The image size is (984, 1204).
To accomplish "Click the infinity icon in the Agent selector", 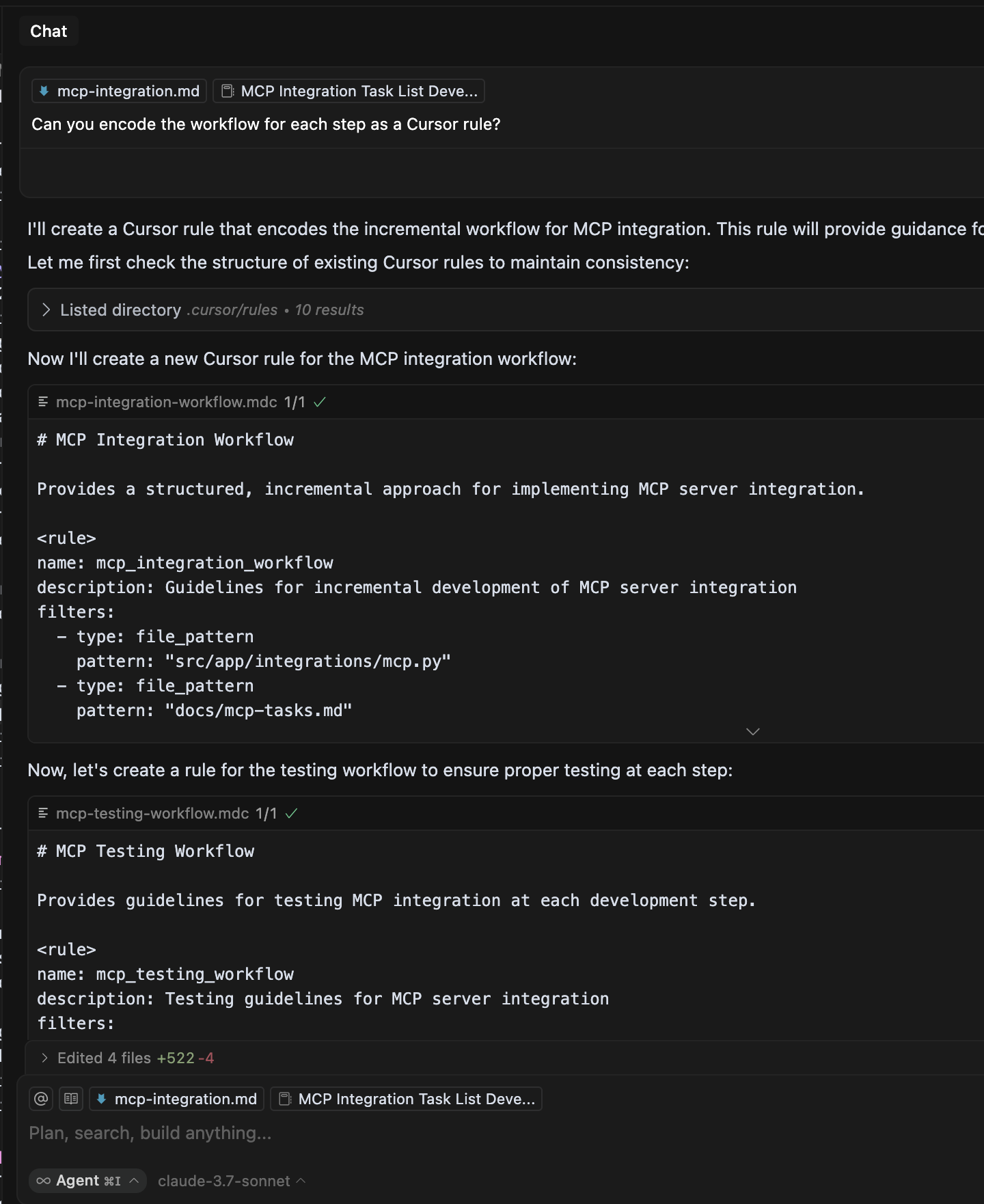I will [43, 1181].
